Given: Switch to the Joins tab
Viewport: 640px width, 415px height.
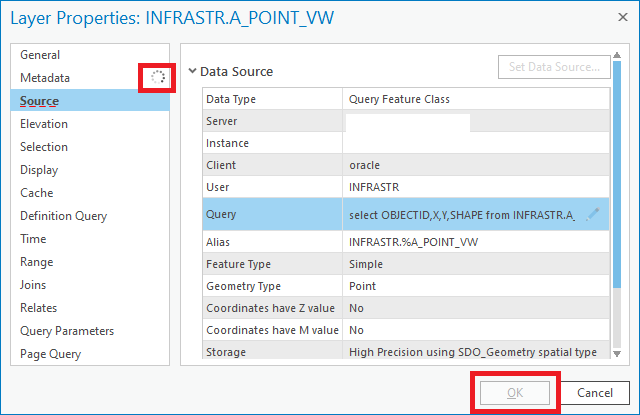Looking at the screenshot, I should [x=34, y=285].
